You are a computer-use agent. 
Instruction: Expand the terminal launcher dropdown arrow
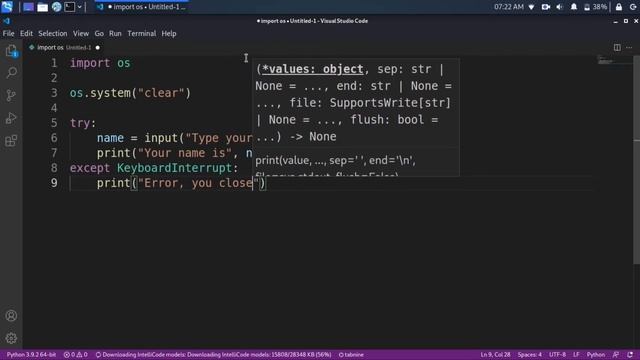(80, 7)
